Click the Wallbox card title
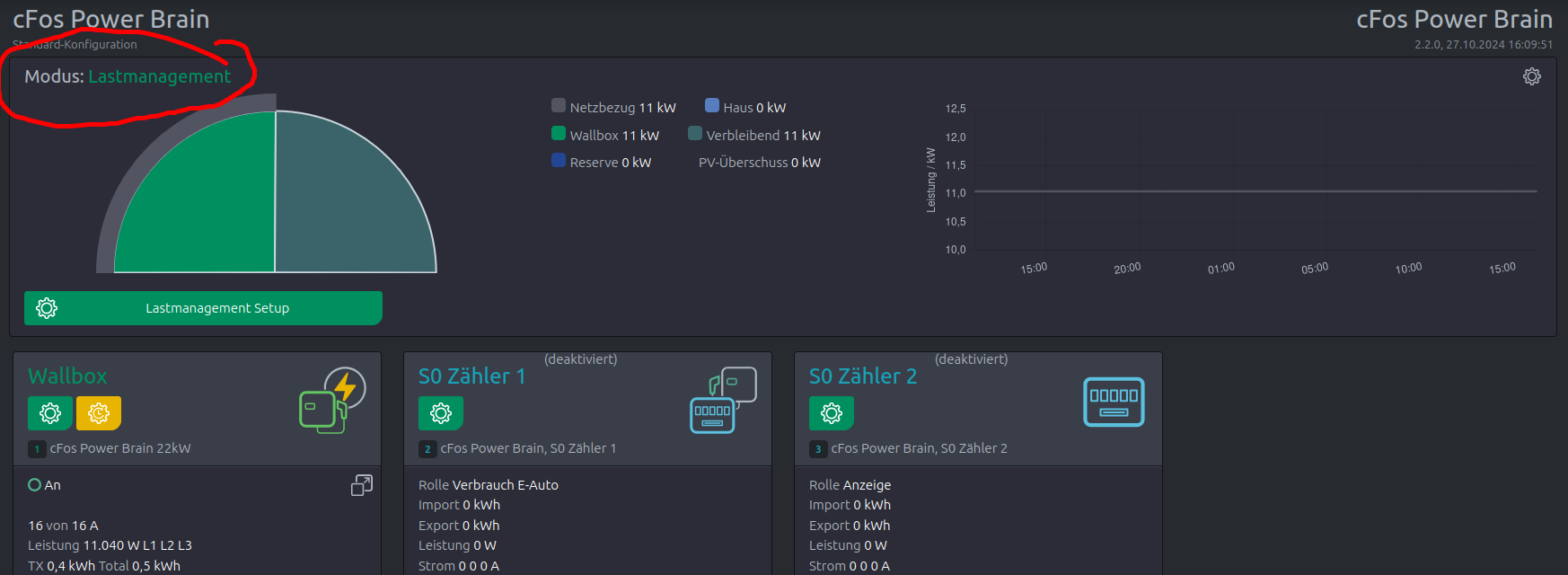This screenshot has height=575, width=1568. pyautogui.click(x=67, y=376)
